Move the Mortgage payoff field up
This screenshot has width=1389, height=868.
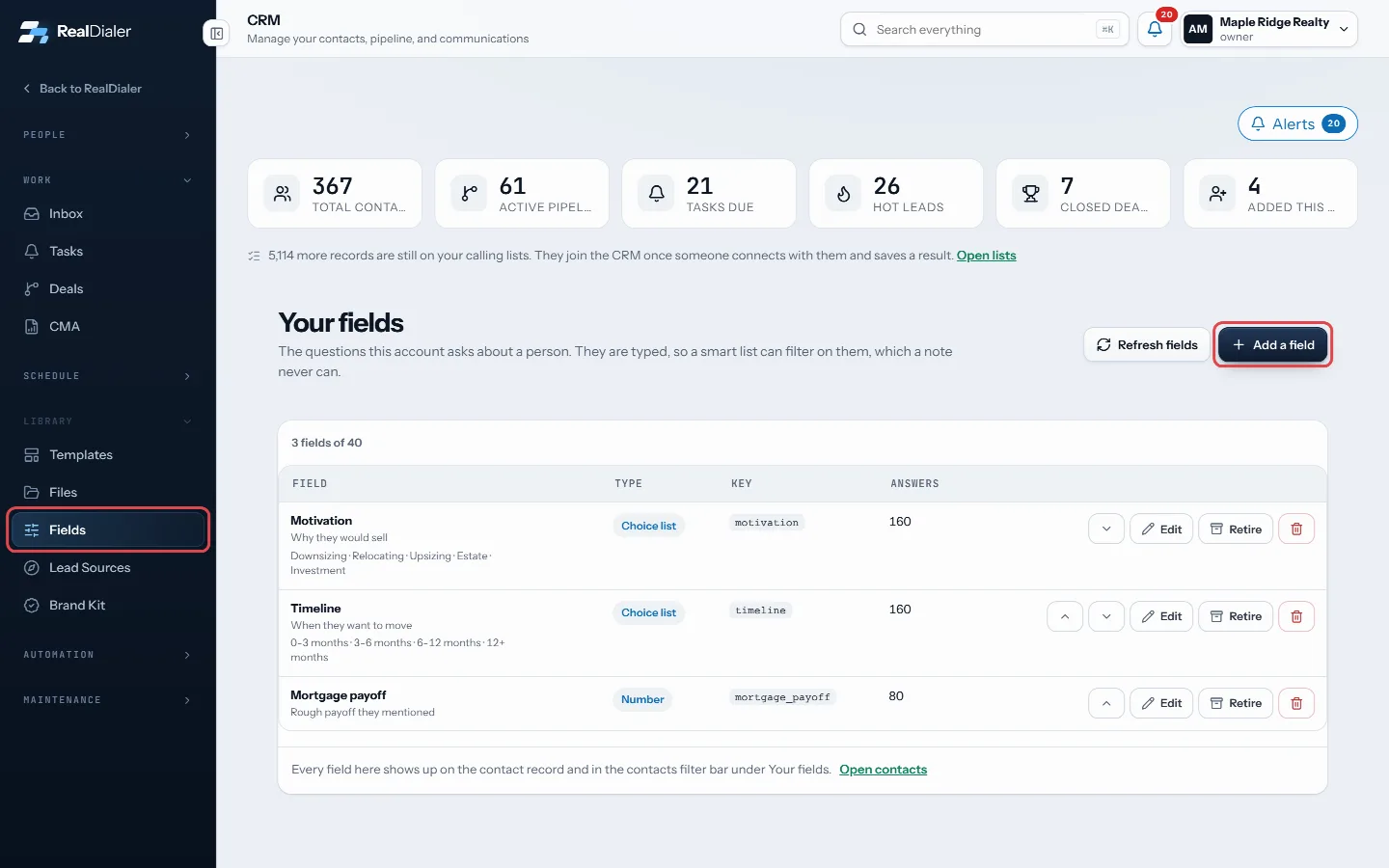point(1106,703)
